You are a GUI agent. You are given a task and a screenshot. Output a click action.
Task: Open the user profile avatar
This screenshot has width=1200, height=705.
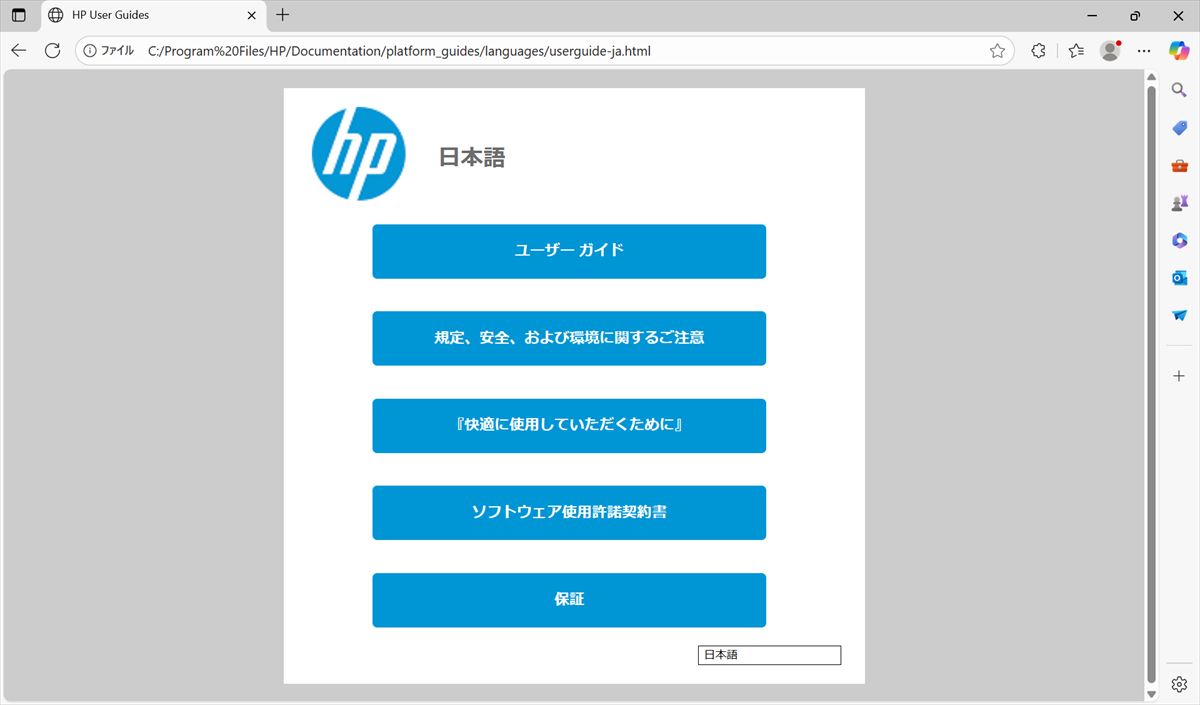1109,51
